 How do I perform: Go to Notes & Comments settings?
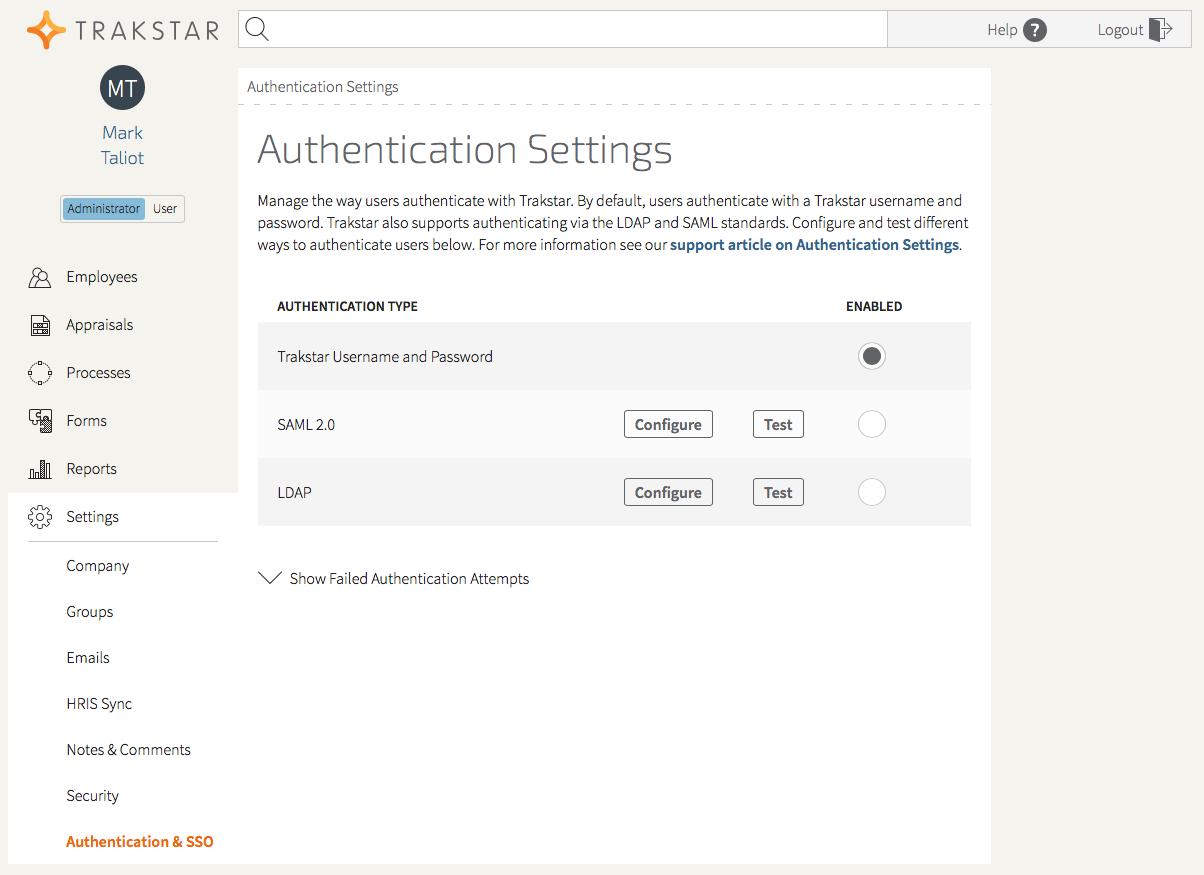[128, 750]
